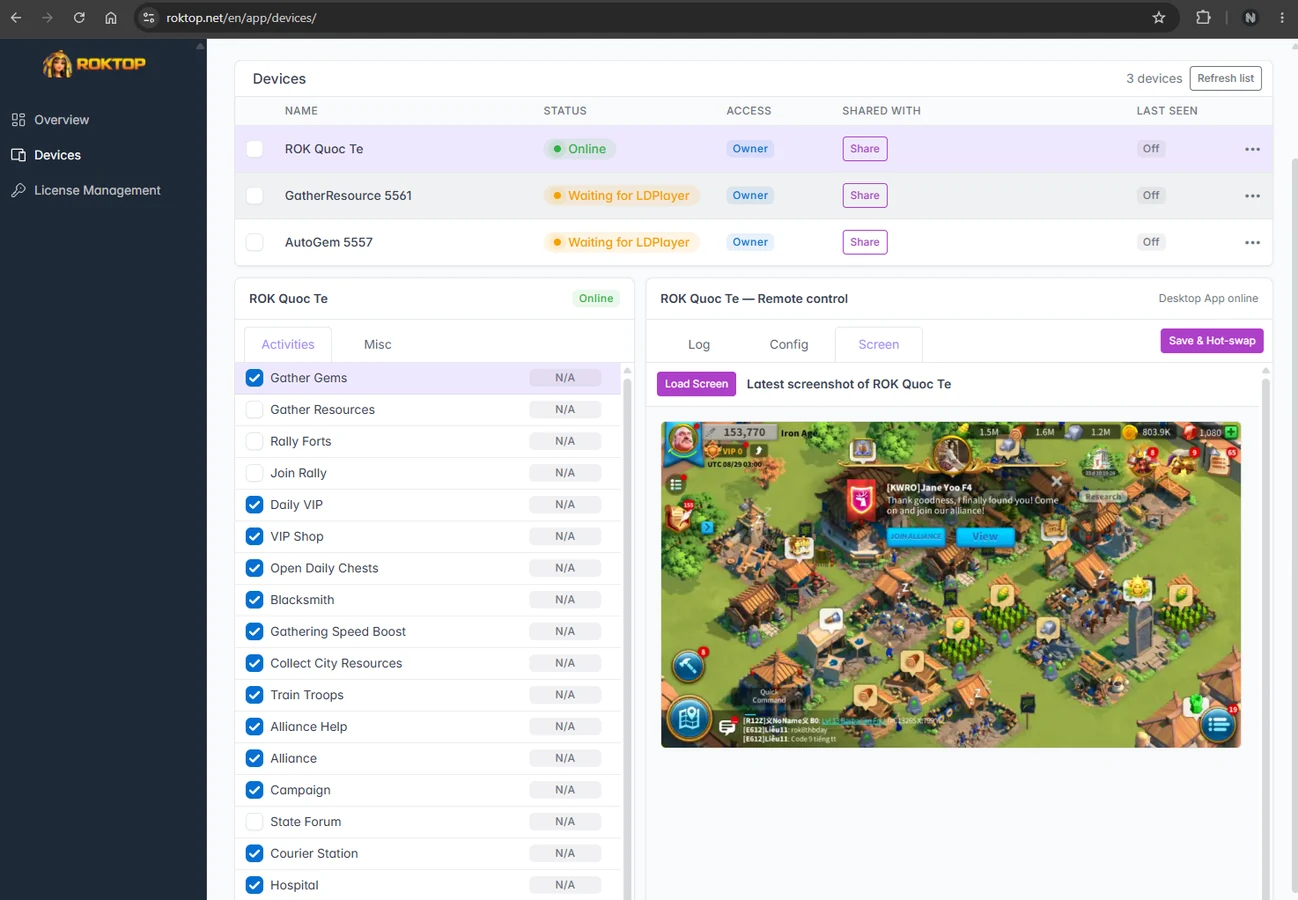Uncheck Alliance Help activity

[x=254, y=726]
